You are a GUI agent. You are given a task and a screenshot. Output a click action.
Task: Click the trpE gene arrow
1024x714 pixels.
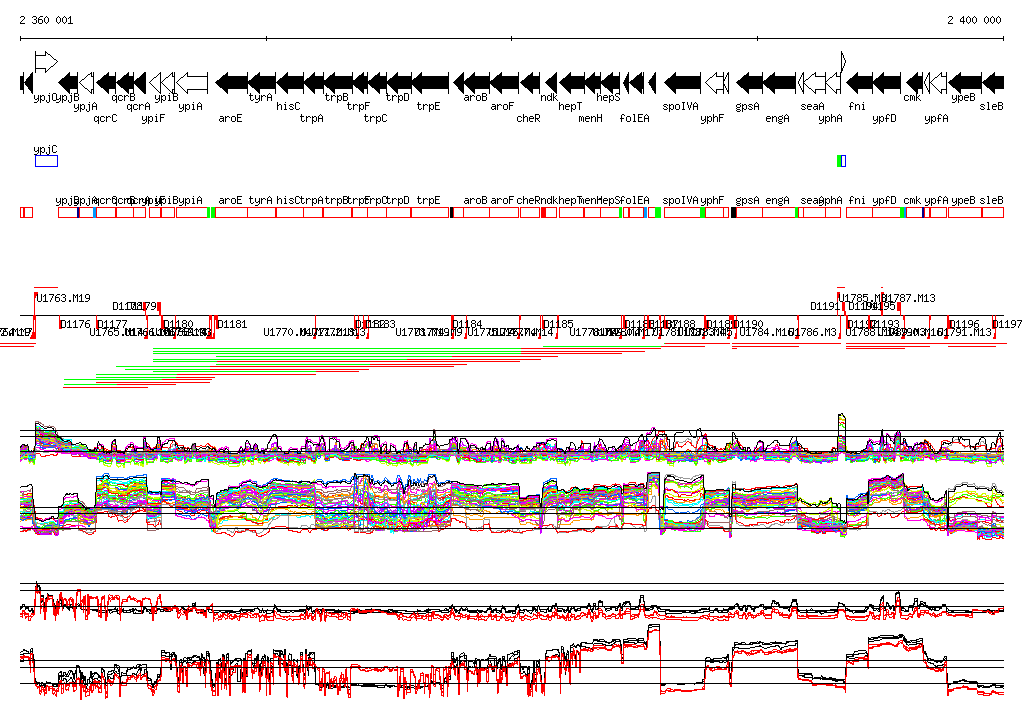click(430, 82)
